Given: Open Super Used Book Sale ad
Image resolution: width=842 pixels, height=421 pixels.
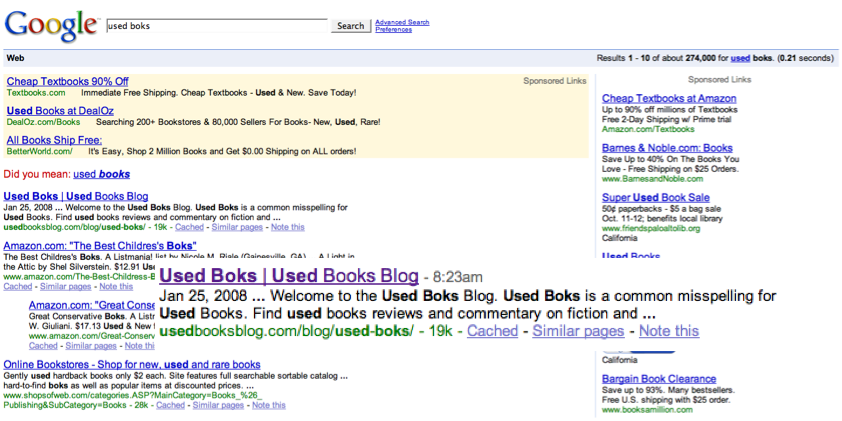Looking at the screenshot, I should point(656,198).
